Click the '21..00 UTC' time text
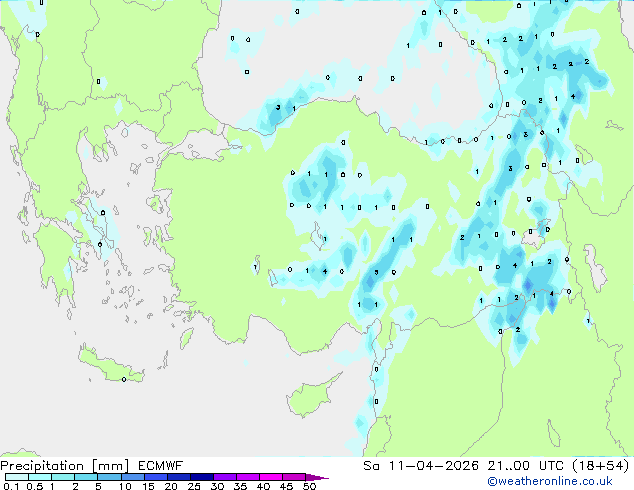634x490 pixels. (526, 466)
